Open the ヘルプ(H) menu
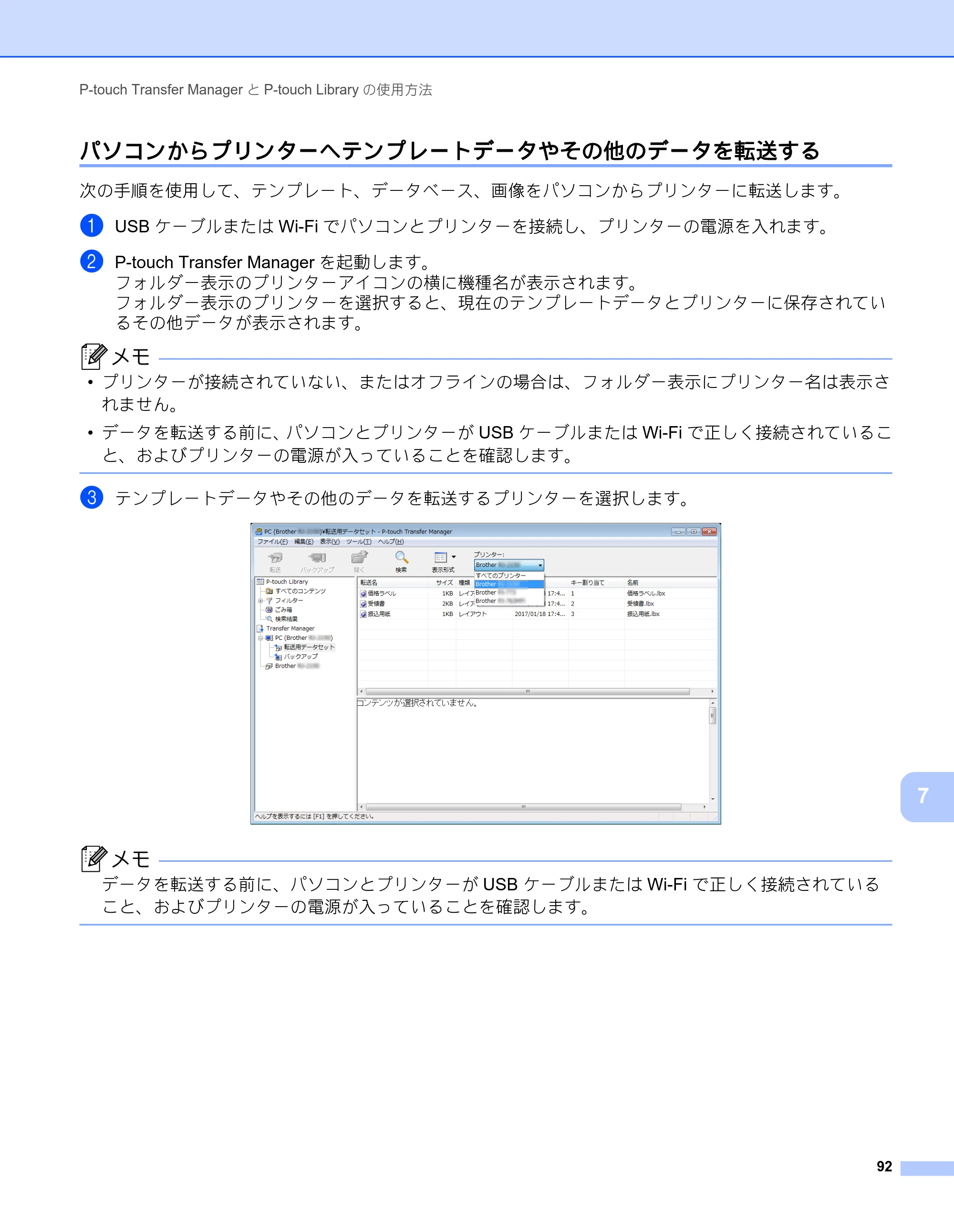The height and width of the screenshot is (1232, 954). 391,542
